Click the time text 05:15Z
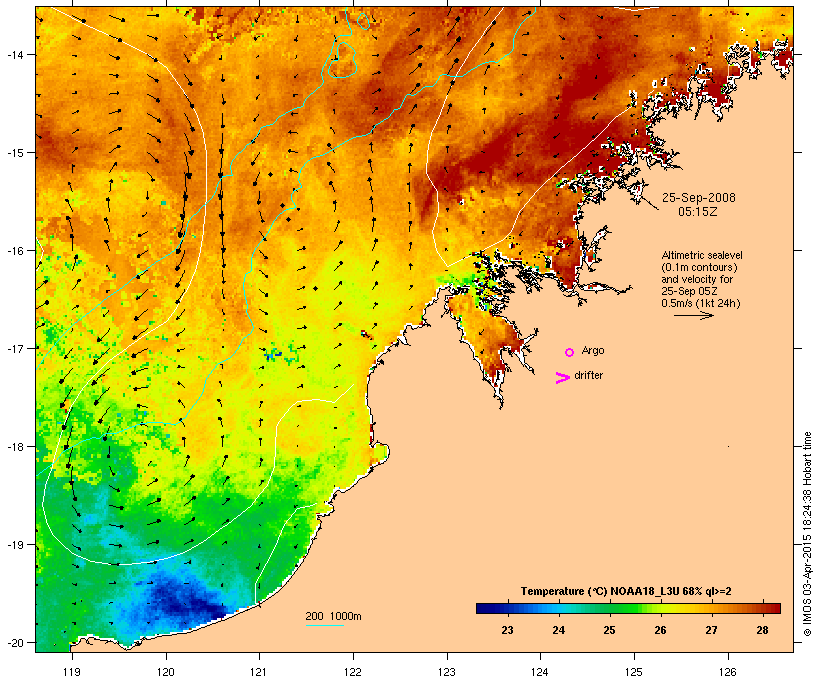The height and width of the screenshot is (680, 820). [698, 212]
